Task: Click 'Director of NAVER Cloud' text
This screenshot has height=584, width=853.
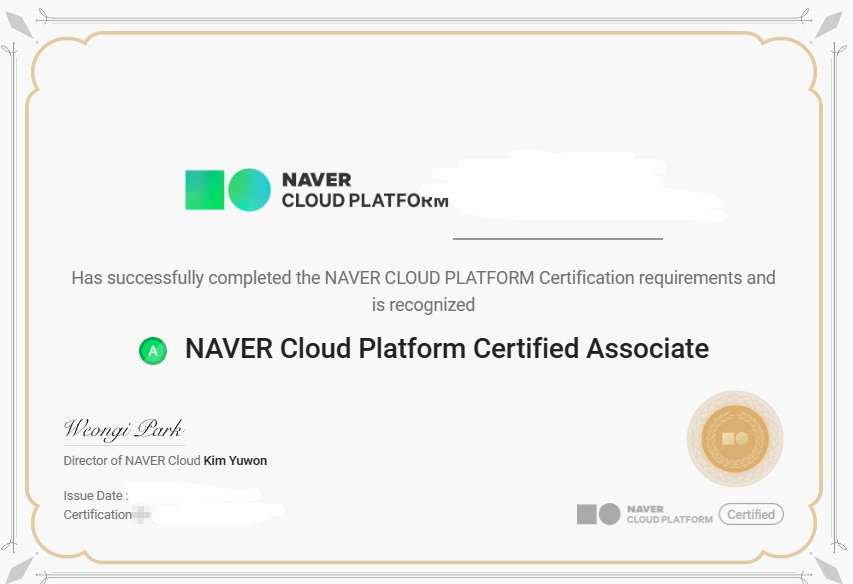Action: (132, 461)
